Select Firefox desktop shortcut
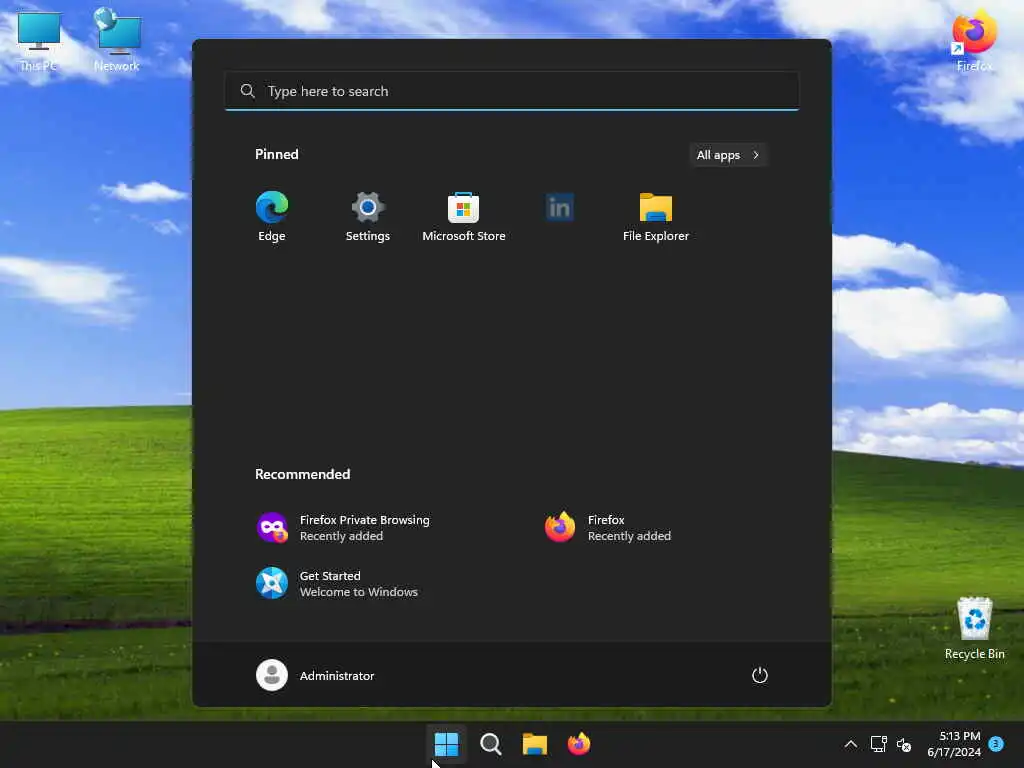The height and width of the screenshot is (768, 1024). pos(974,40)
